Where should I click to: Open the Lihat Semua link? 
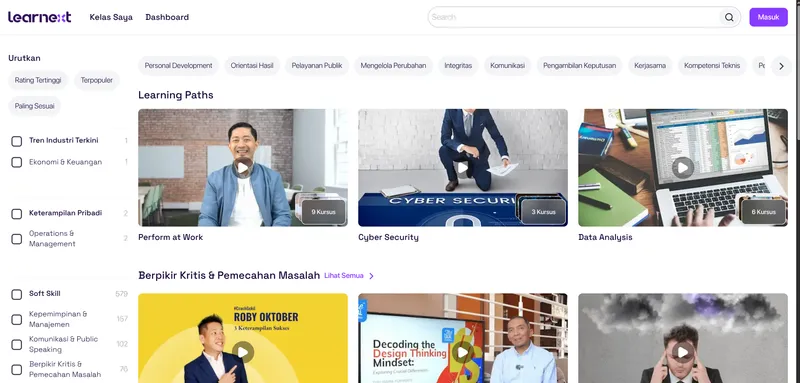coord(344,276)
